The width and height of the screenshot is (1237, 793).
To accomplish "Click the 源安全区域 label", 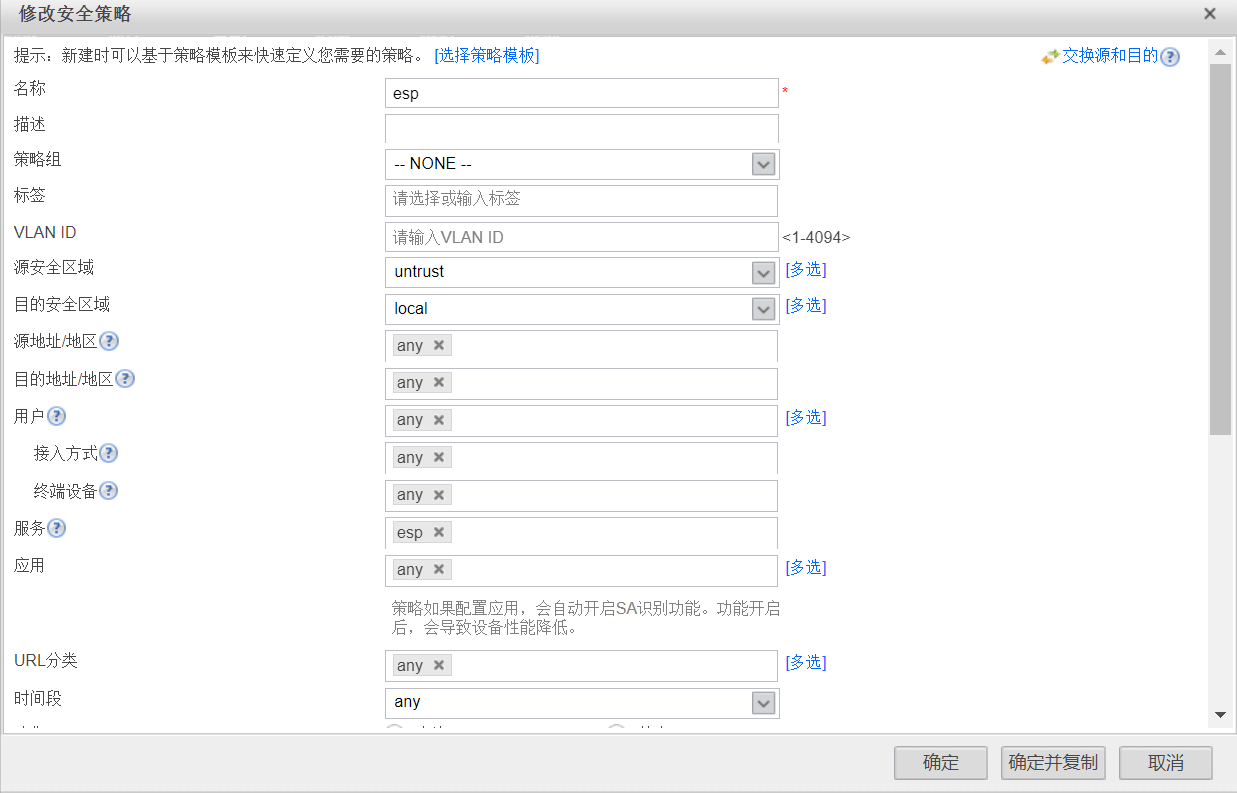I will tap(54, 268).
